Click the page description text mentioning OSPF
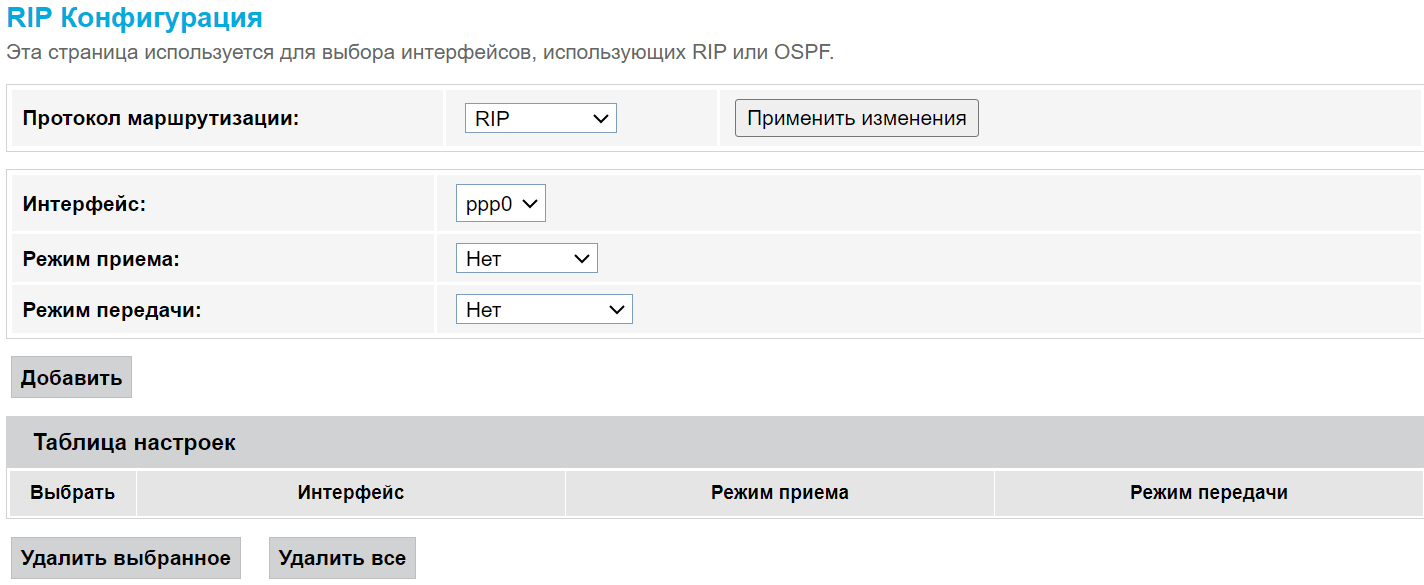 [420, 52]
